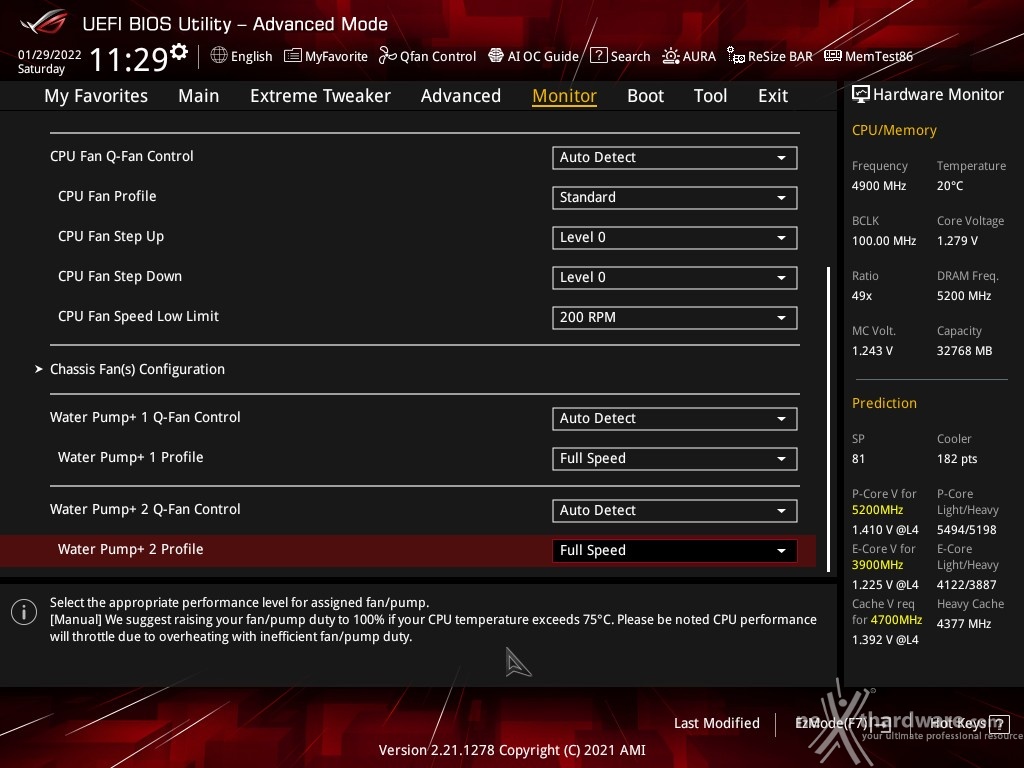Open CPU Fan Step Down dropdown
Image resolution: width=1024 pixels, height=768 pixels.
tap(675, 278)
